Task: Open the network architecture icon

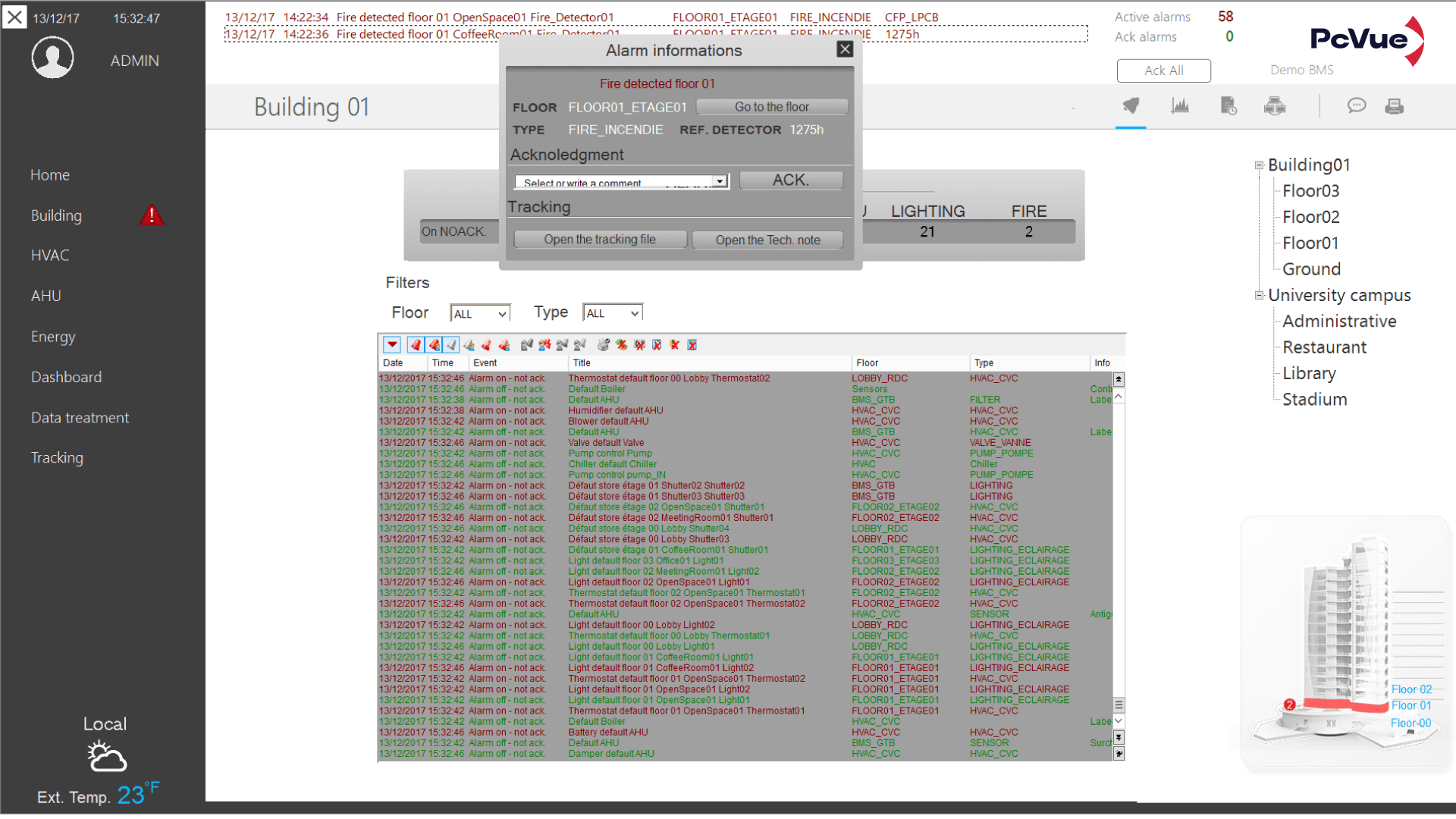Action: [1275, 106]
